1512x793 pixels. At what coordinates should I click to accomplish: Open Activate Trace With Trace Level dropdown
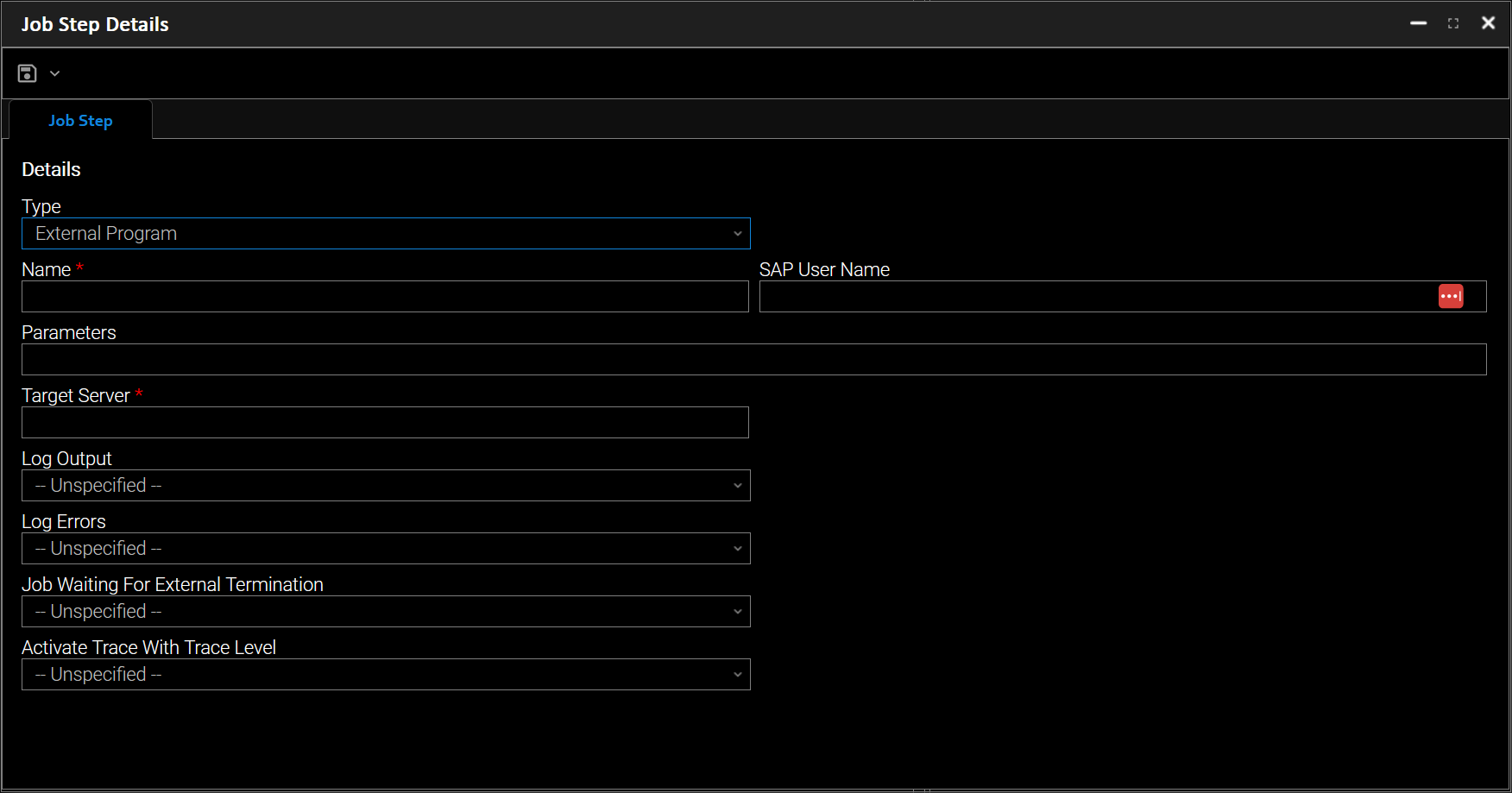click(386, 675)
